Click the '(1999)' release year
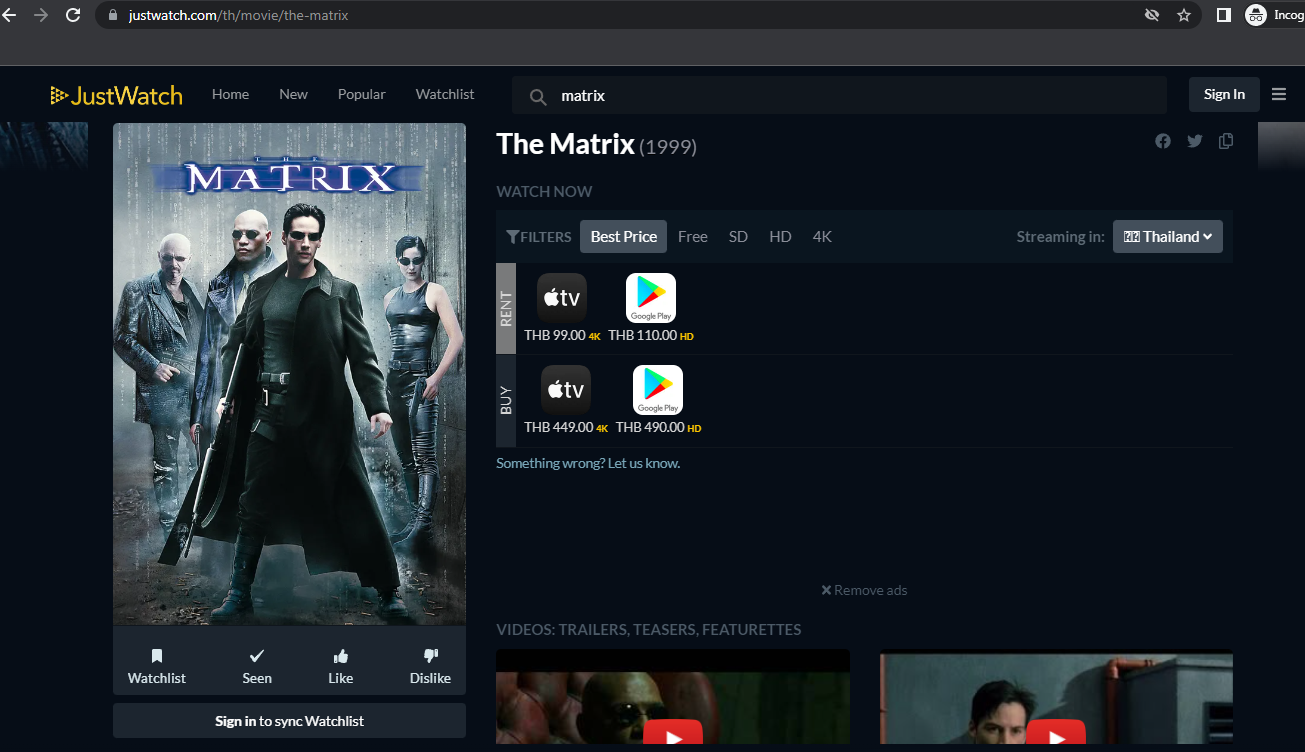 click(668, 147)
